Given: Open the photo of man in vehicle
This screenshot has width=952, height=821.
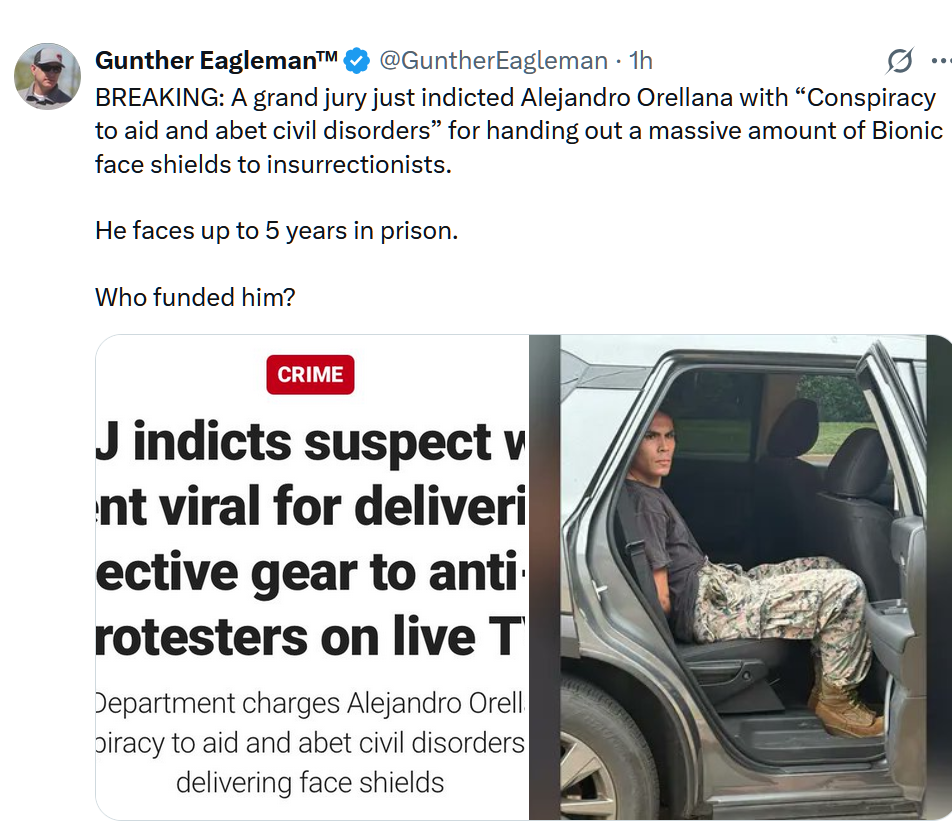Looking at the screenshot, I should tap(740, 577).
